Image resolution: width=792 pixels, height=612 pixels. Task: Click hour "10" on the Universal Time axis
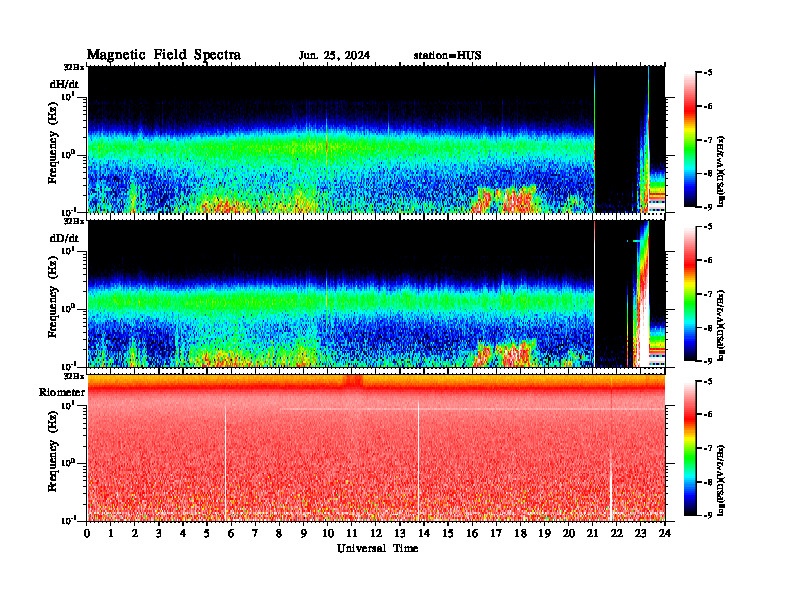[327, 533]
